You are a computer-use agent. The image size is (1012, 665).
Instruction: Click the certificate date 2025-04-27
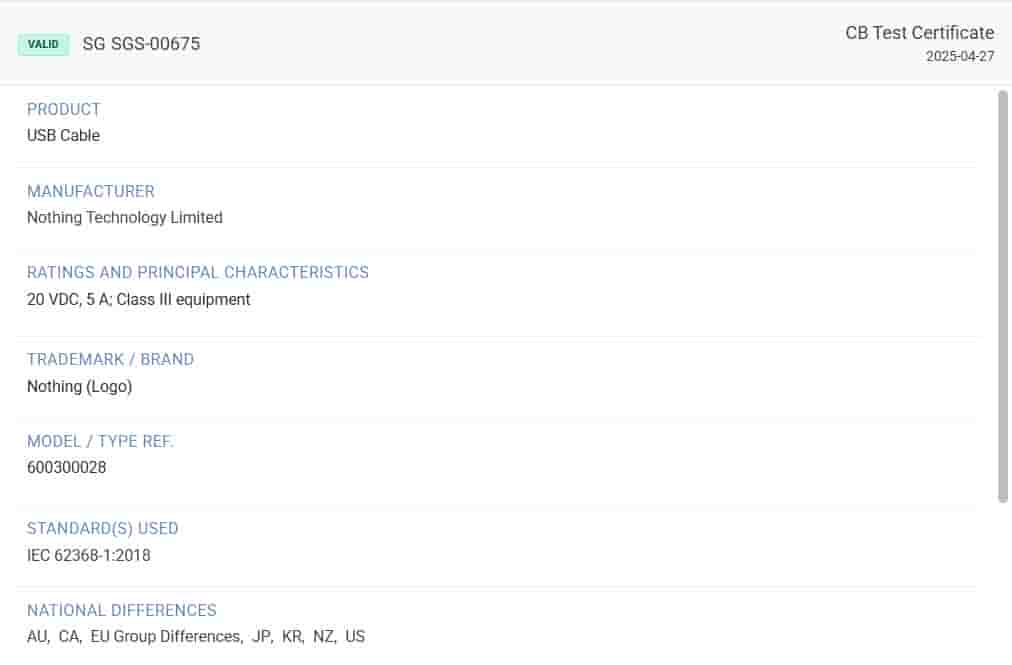click(x=959, y=57)
